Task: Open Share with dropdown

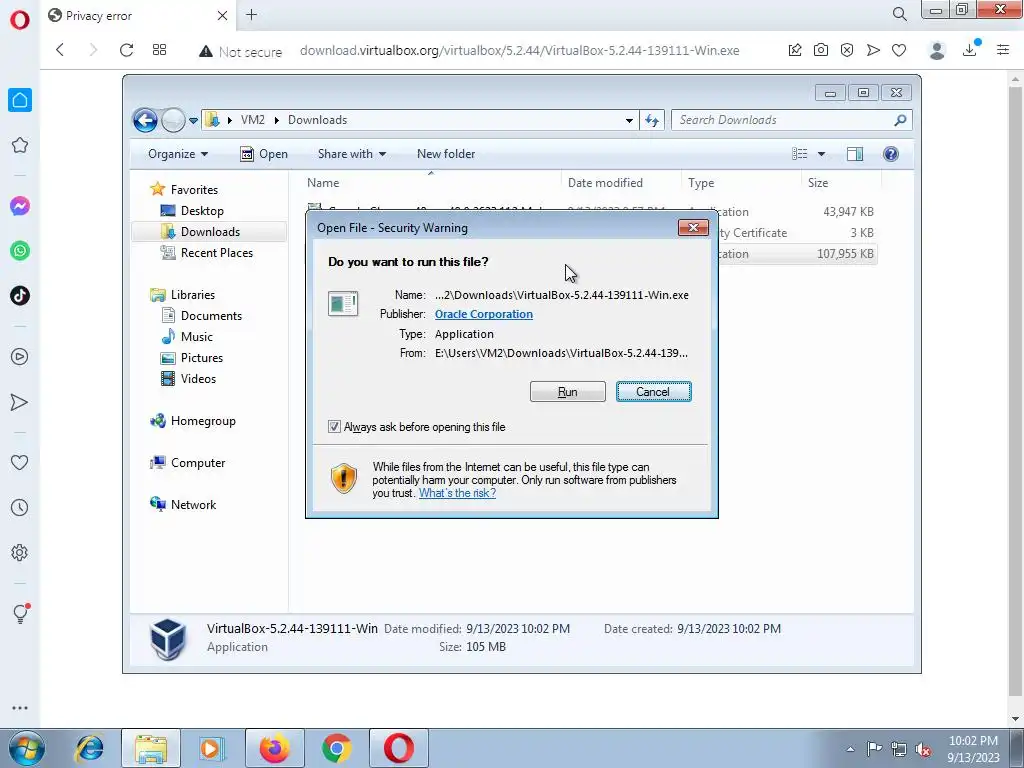Action: click(352, 154)
